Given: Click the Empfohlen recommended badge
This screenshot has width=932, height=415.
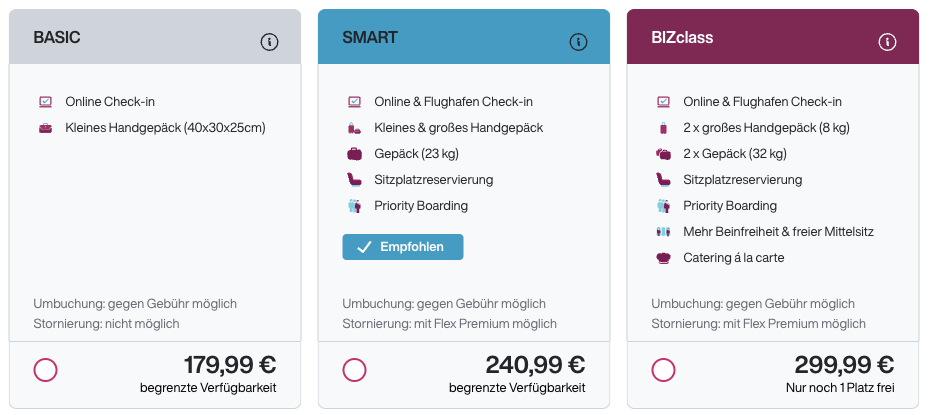Looking at the screenshot, I should [402, 247].
